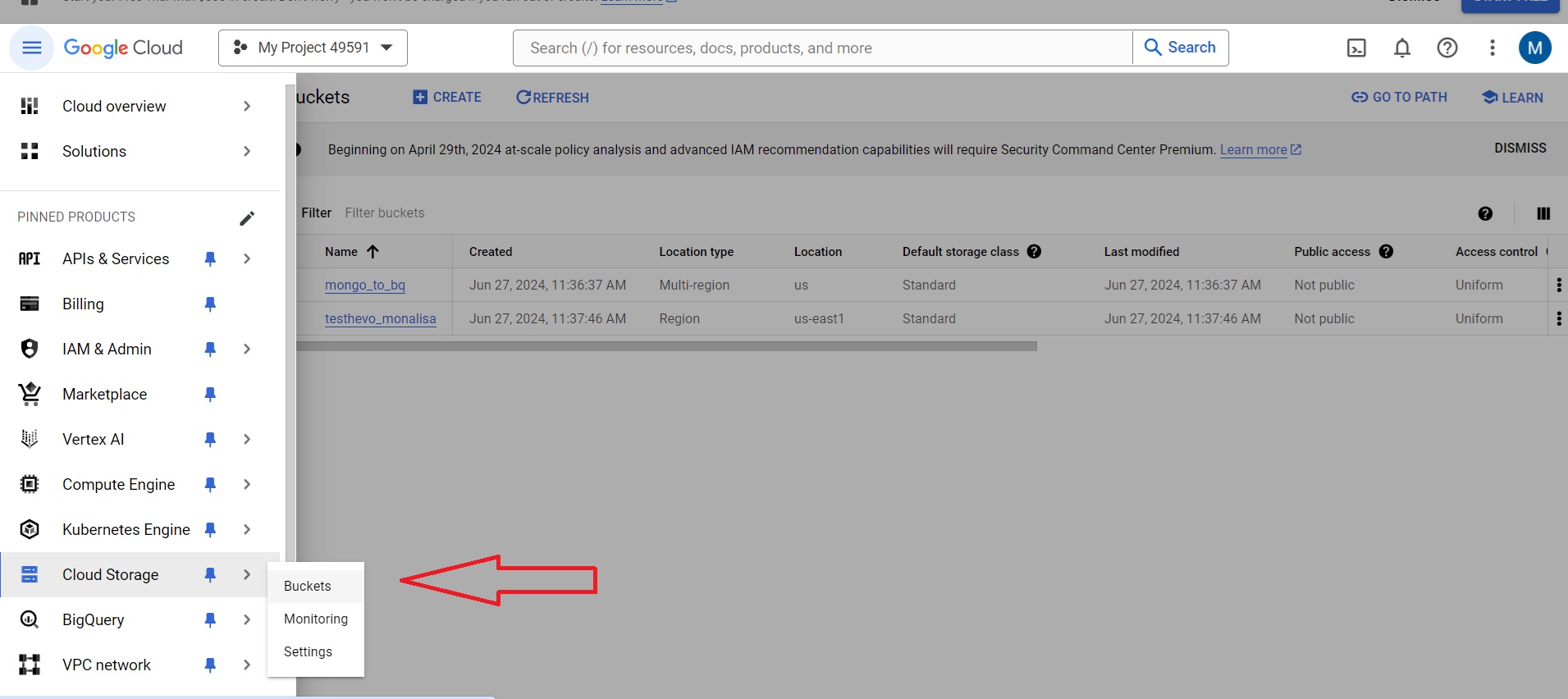Open Cloud Storage menu item
This screenshot has height=699, width=1568.
point(139,574)
